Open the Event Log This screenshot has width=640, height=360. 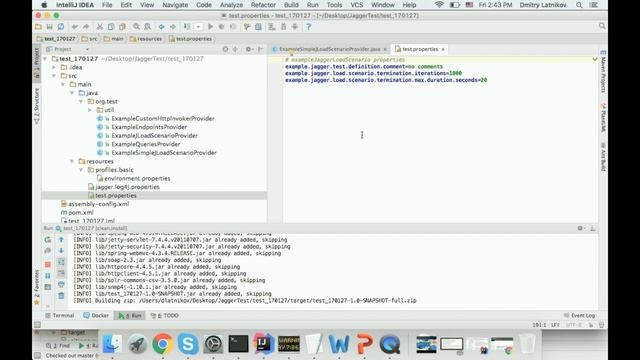pyautogui.click(x=579, y=316)
